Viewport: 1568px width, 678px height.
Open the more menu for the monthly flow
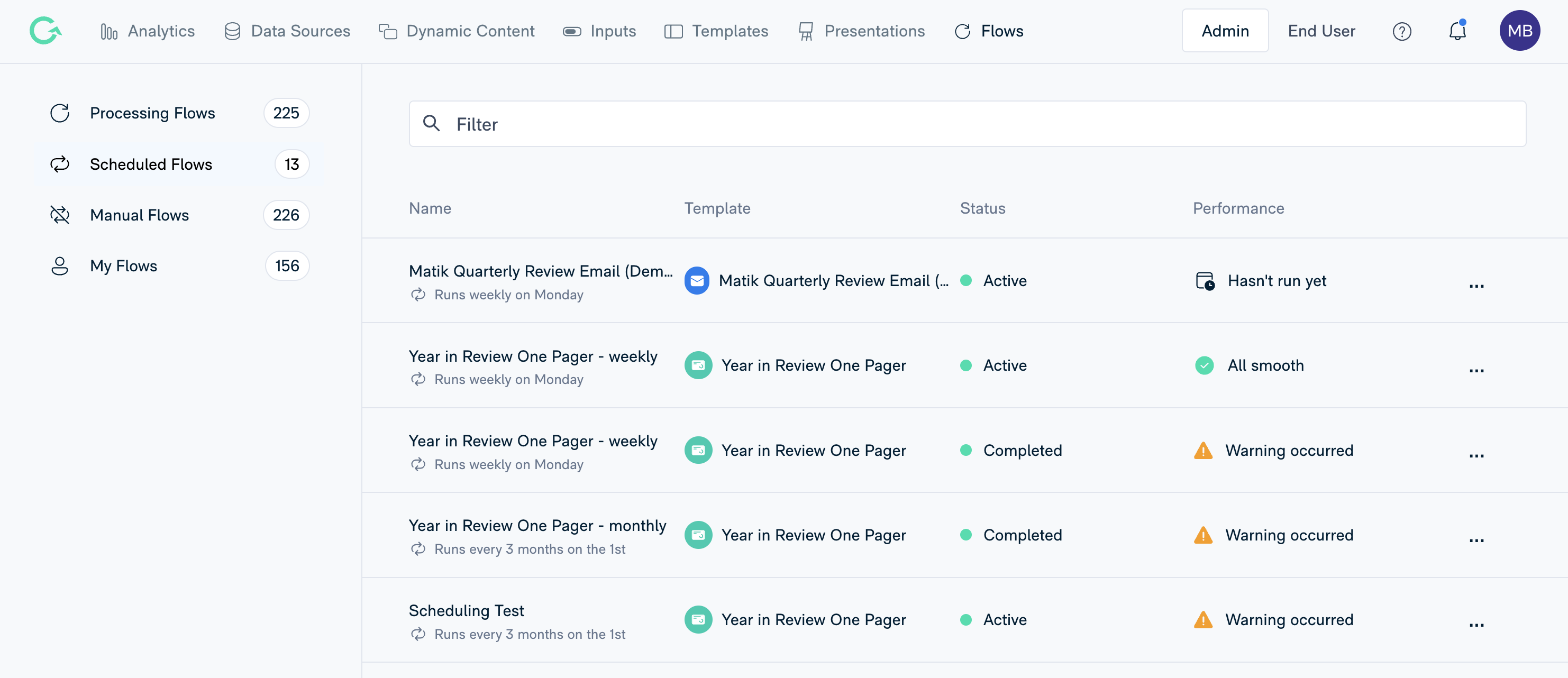pos(1476,539)
